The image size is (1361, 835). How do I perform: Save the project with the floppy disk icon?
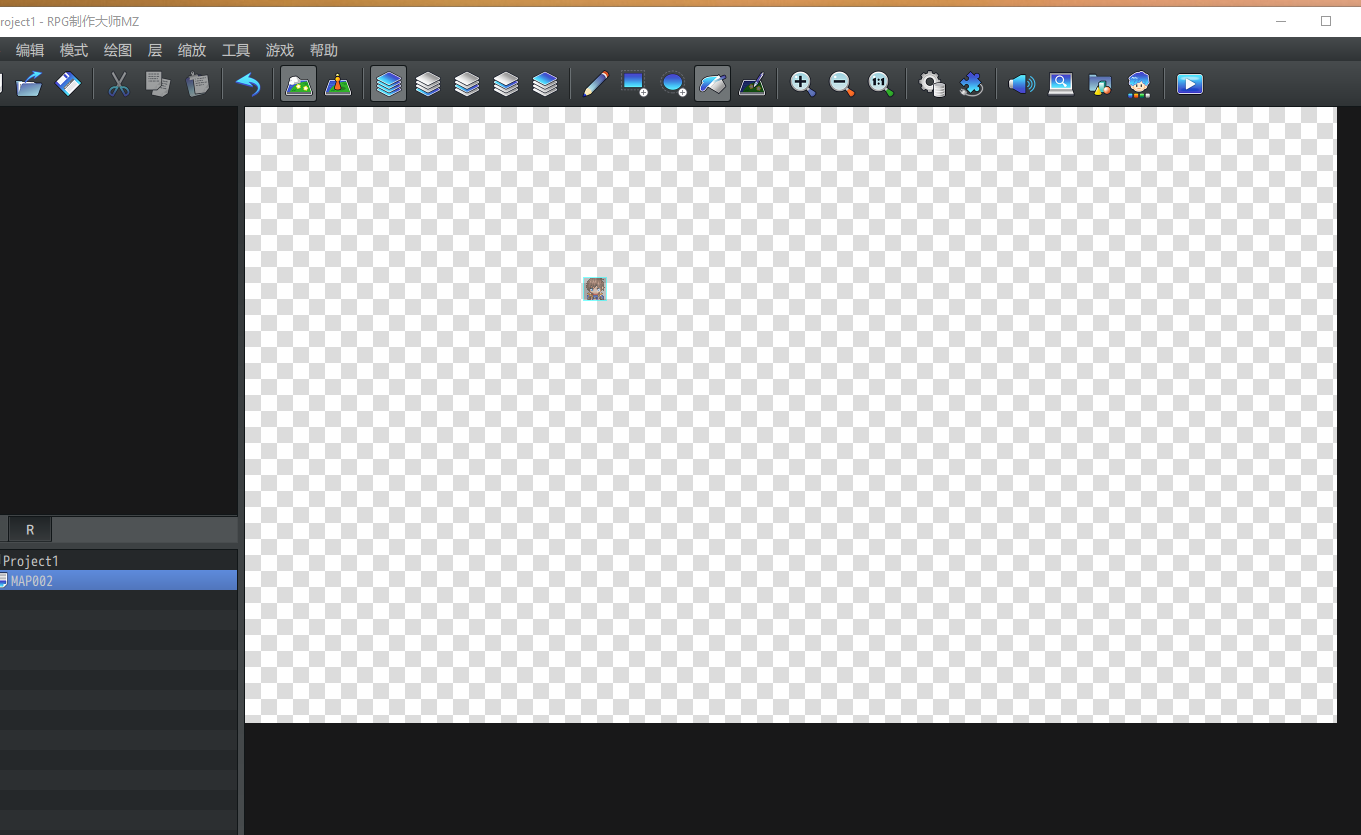coord(68,84)
